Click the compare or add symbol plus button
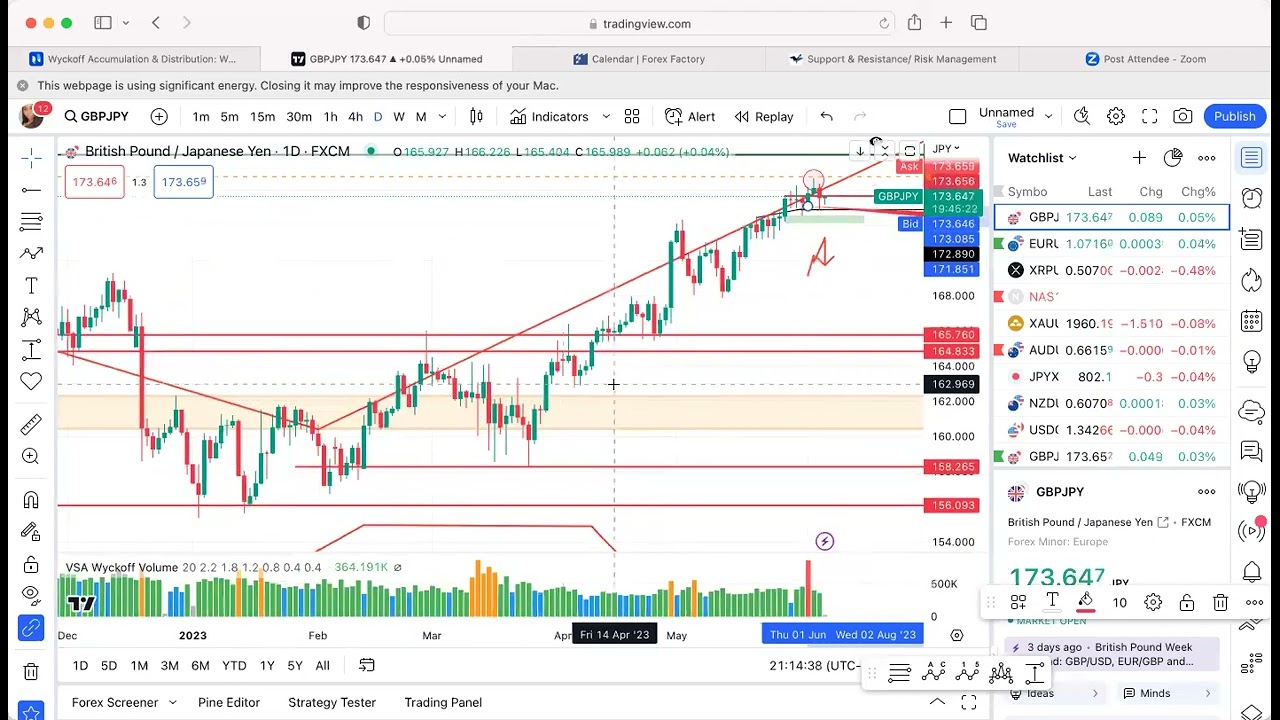Screen dimensions: 1280x720 [159, 117]
